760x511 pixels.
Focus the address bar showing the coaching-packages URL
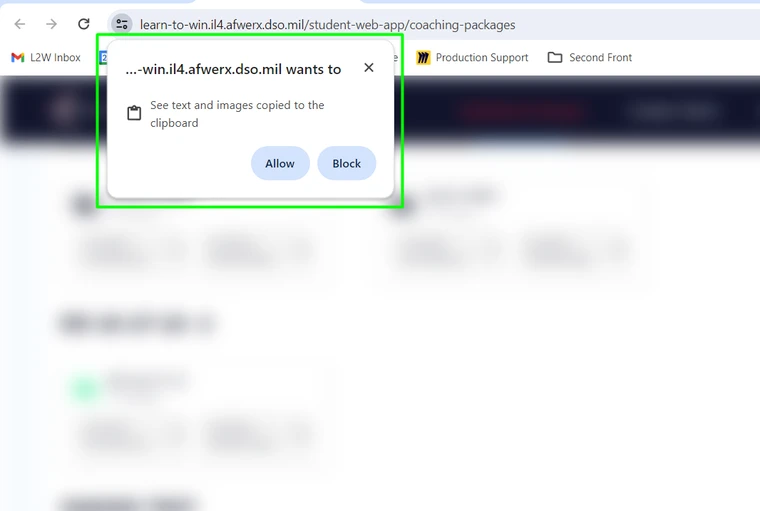pyautogui.click(x=327, y=25)
